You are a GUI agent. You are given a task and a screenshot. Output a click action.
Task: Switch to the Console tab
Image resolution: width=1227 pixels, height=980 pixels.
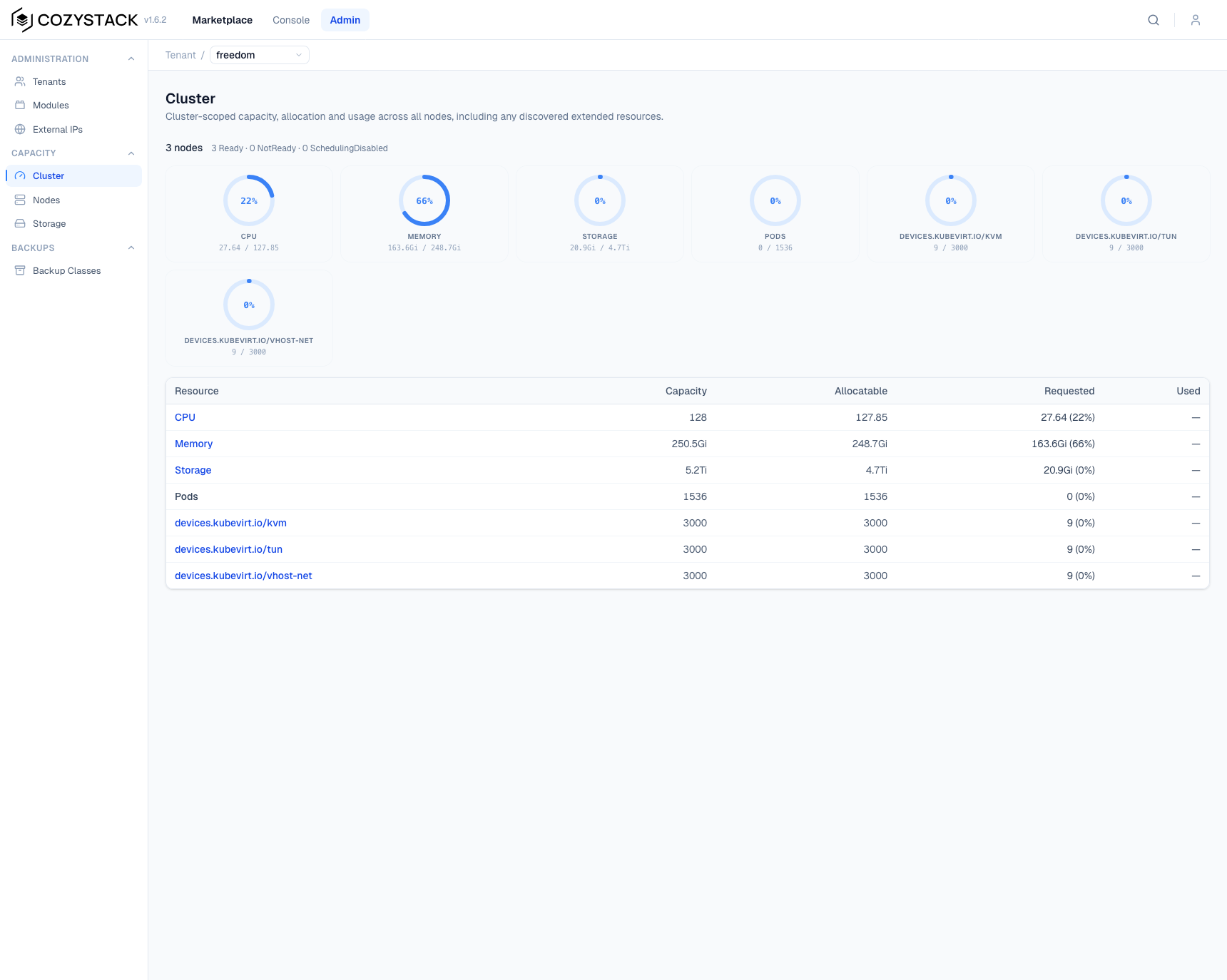(291, 20)
